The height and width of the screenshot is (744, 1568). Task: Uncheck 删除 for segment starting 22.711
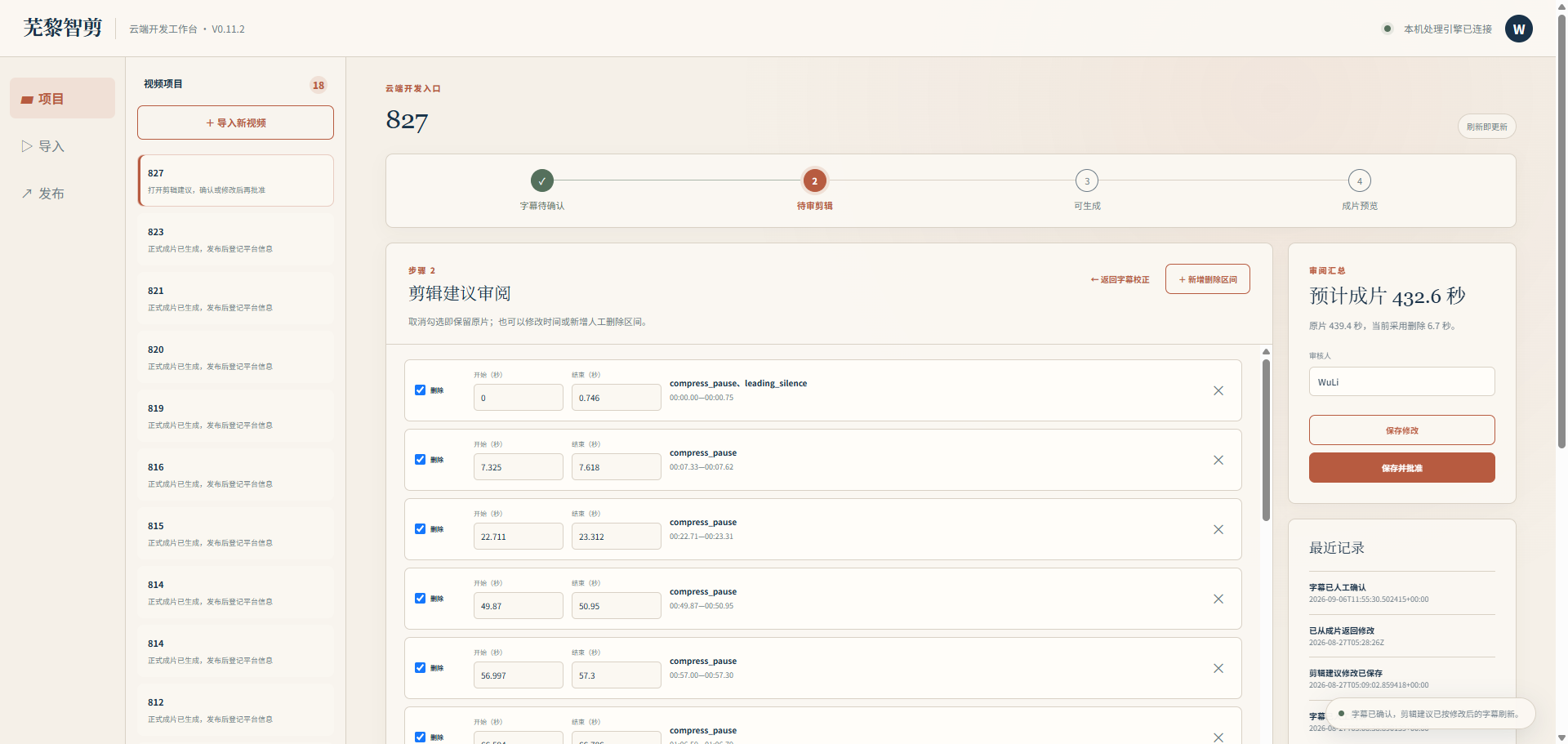(x=420, y=528)
